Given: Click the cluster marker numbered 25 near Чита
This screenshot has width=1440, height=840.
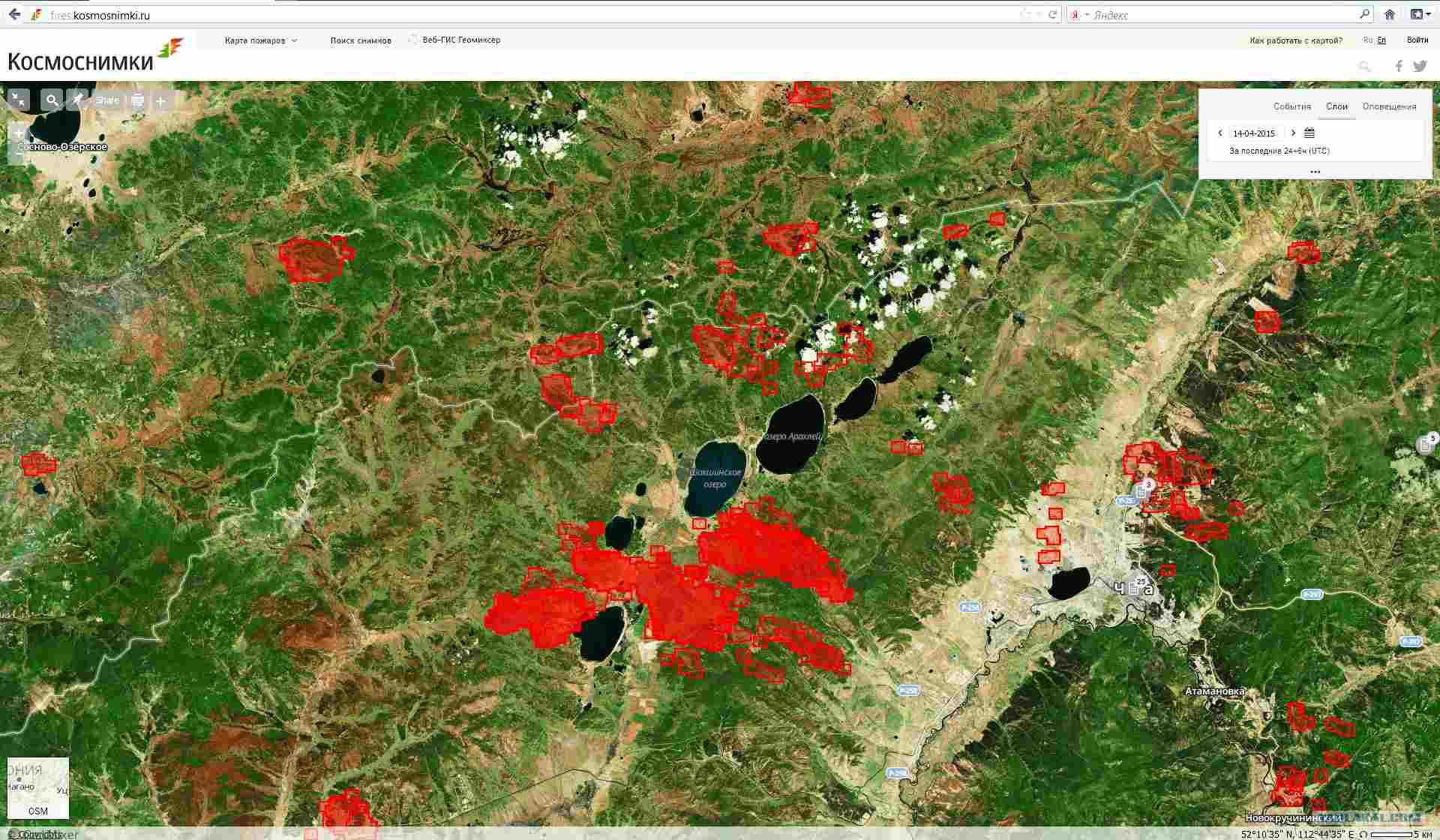Looking at the screenshot, I should 1138,586.
